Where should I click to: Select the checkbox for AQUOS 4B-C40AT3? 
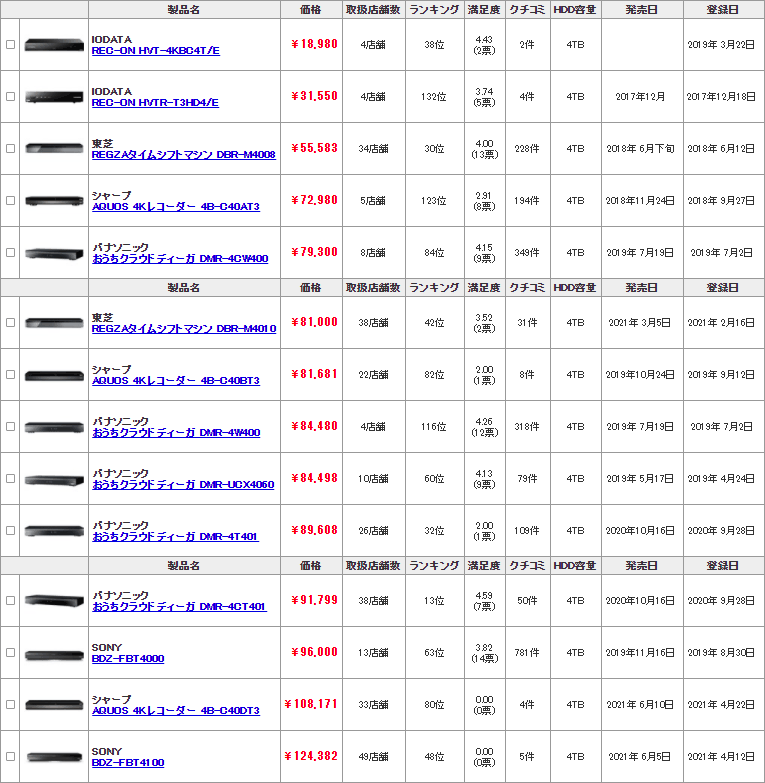pos(10,200)
